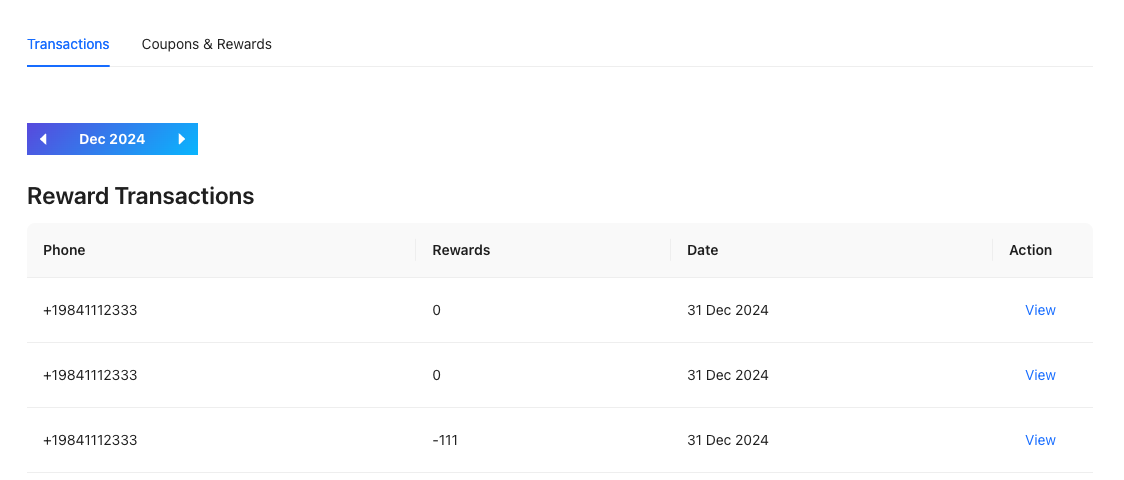Switch to the Transactions tab
Image resolution: width=1124 pixels, height=480 pixels.
coord(68,44)
